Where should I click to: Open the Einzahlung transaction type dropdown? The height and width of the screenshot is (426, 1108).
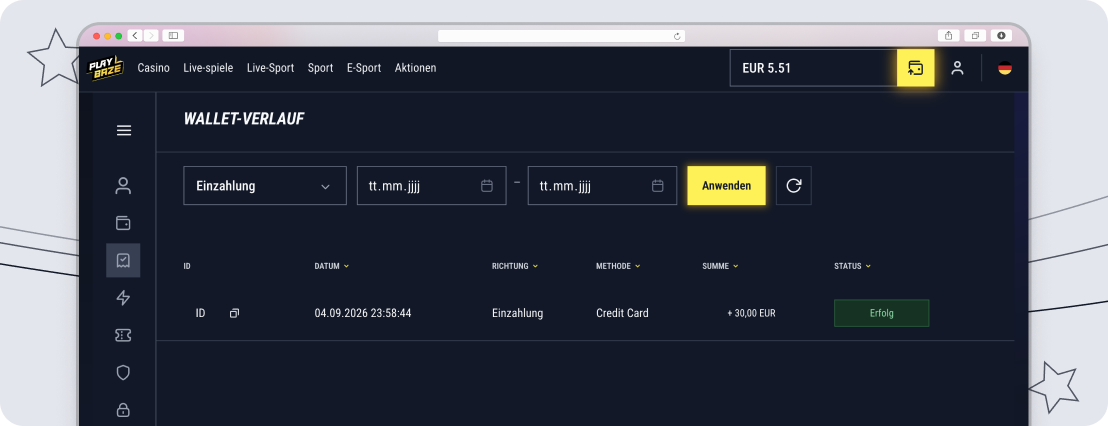click(265, 186)
